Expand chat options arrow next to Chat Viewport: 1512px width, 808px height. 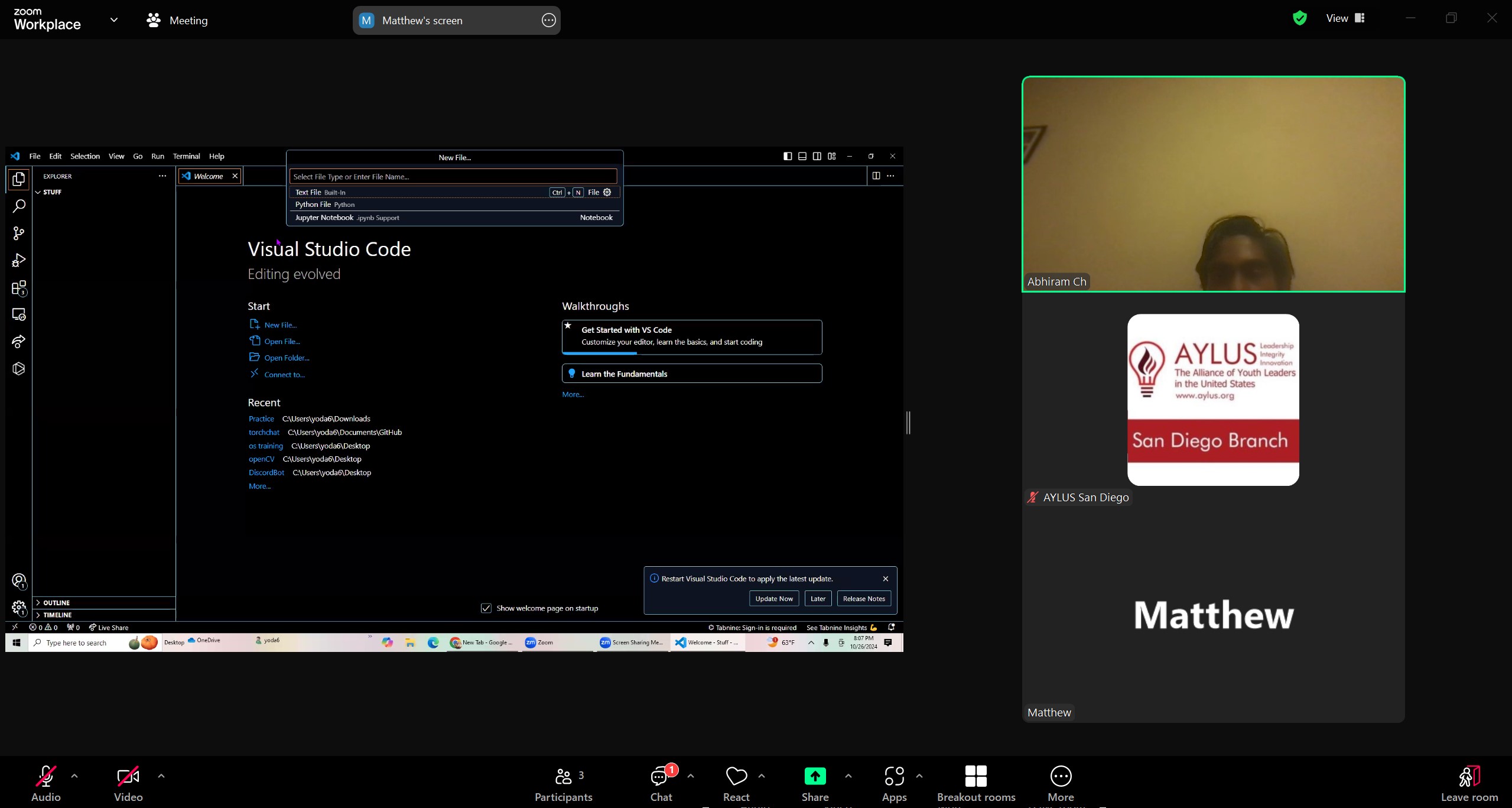(691, 776)
